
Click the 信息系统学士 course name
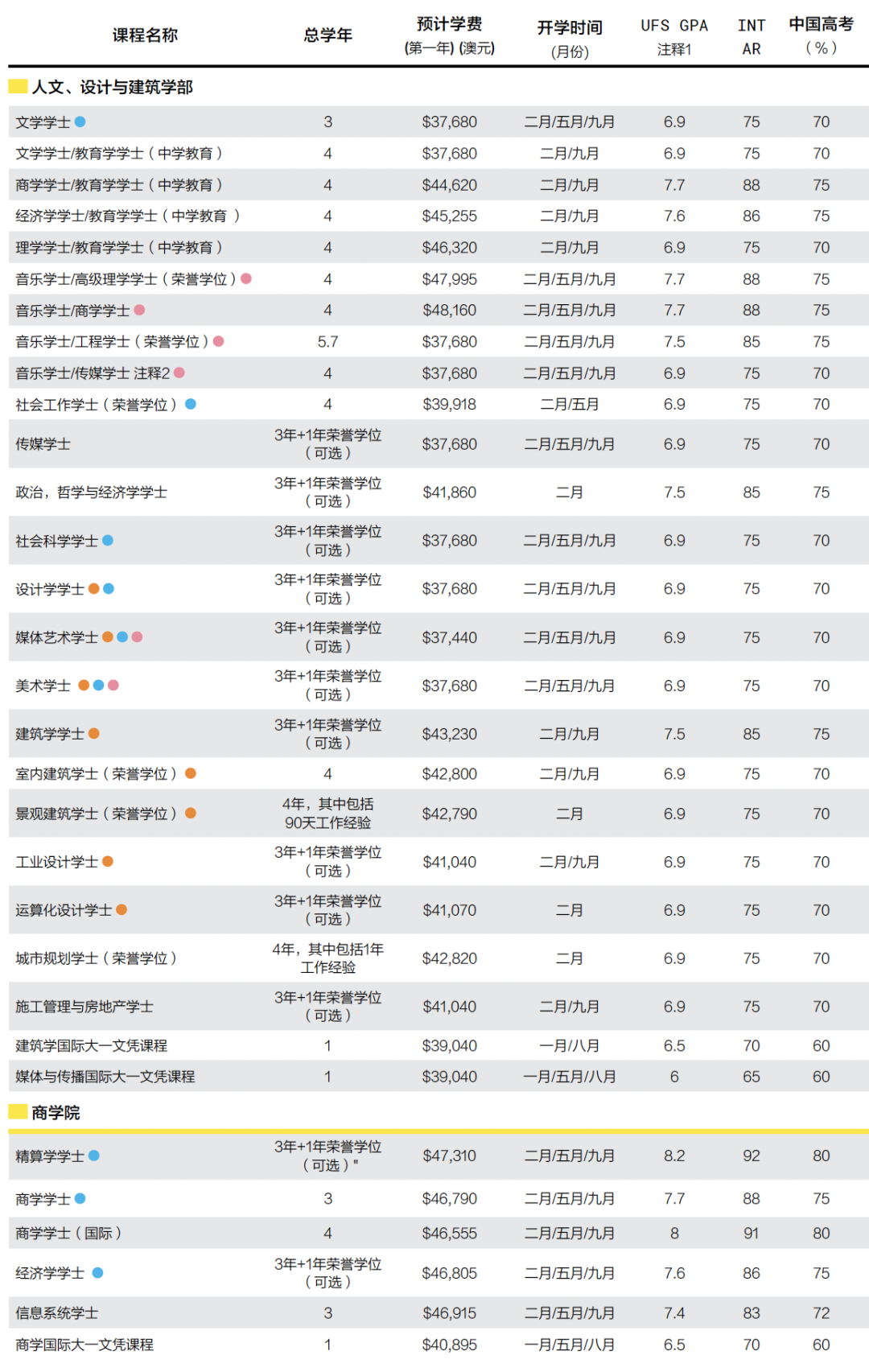coord(57,1313)
